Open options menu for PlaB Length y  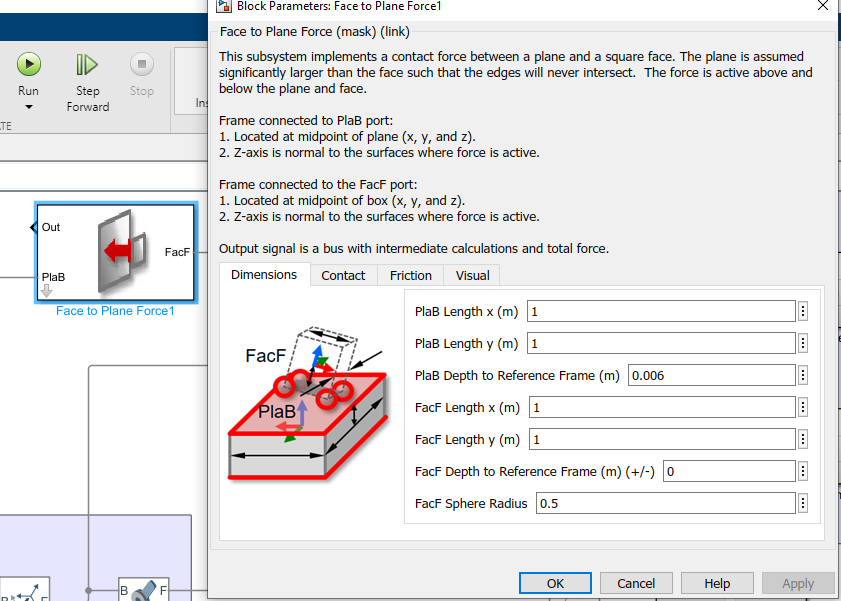(x=803, y=343)
